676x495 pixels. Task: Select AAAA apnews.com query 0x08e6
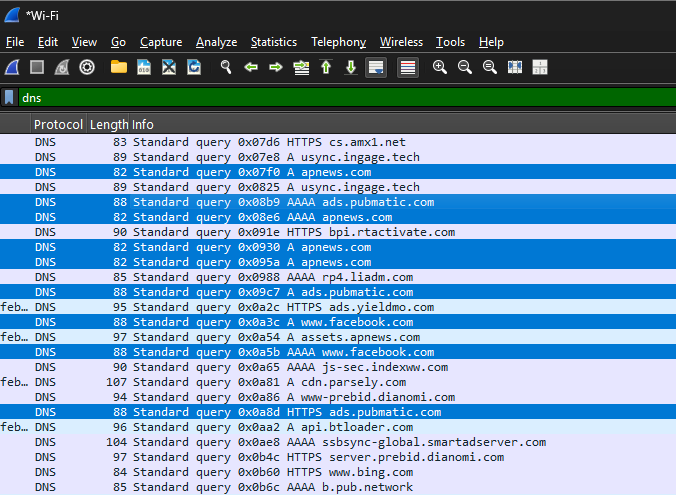(x=338, y=217)
